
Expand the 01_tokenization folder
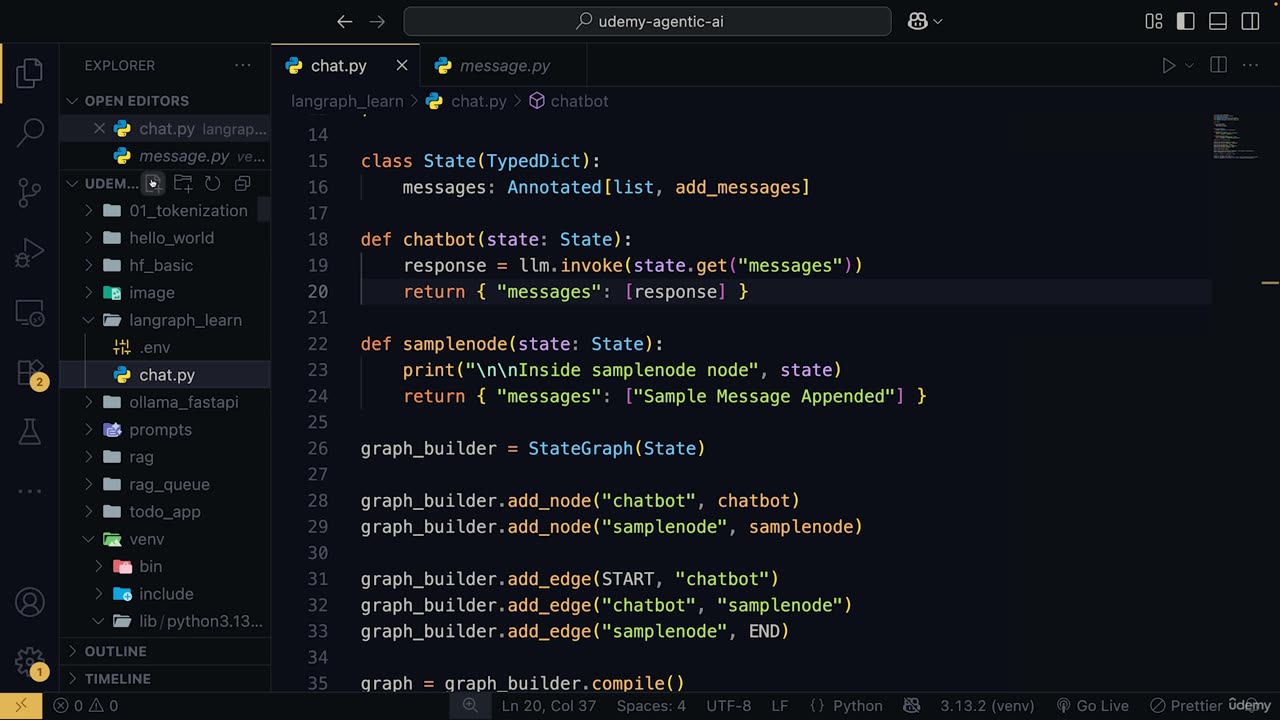[x=165, y=210]
